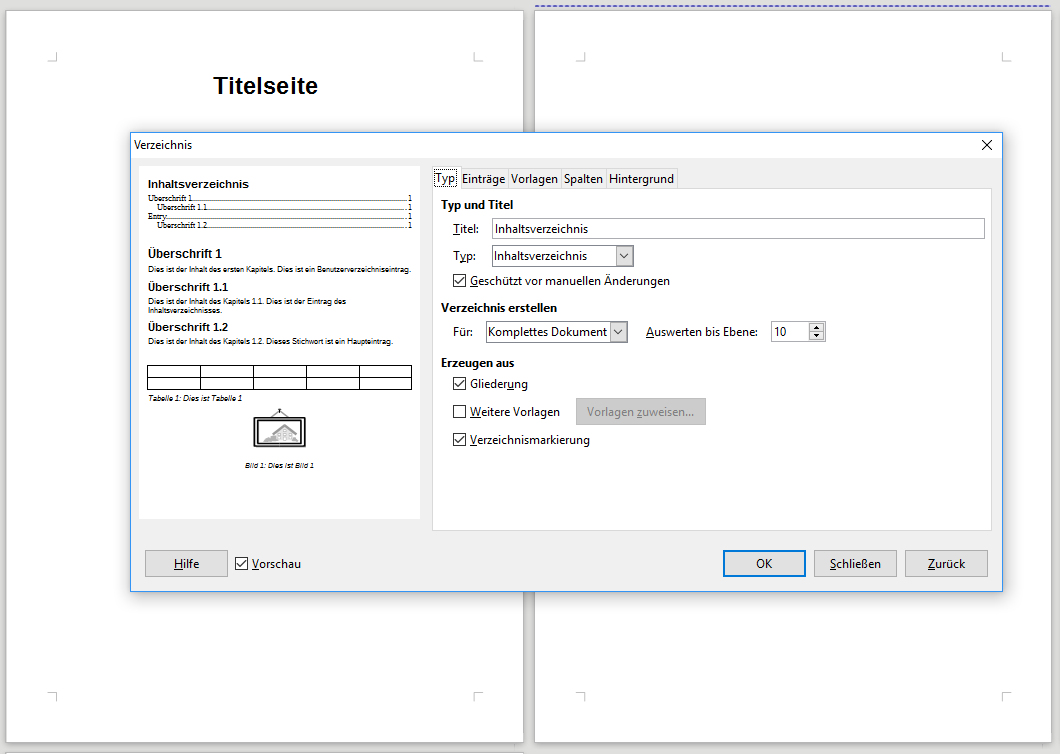The image size is (1060, 754).
Task: Switch to the Einträge tab
Action: point(483,179)
